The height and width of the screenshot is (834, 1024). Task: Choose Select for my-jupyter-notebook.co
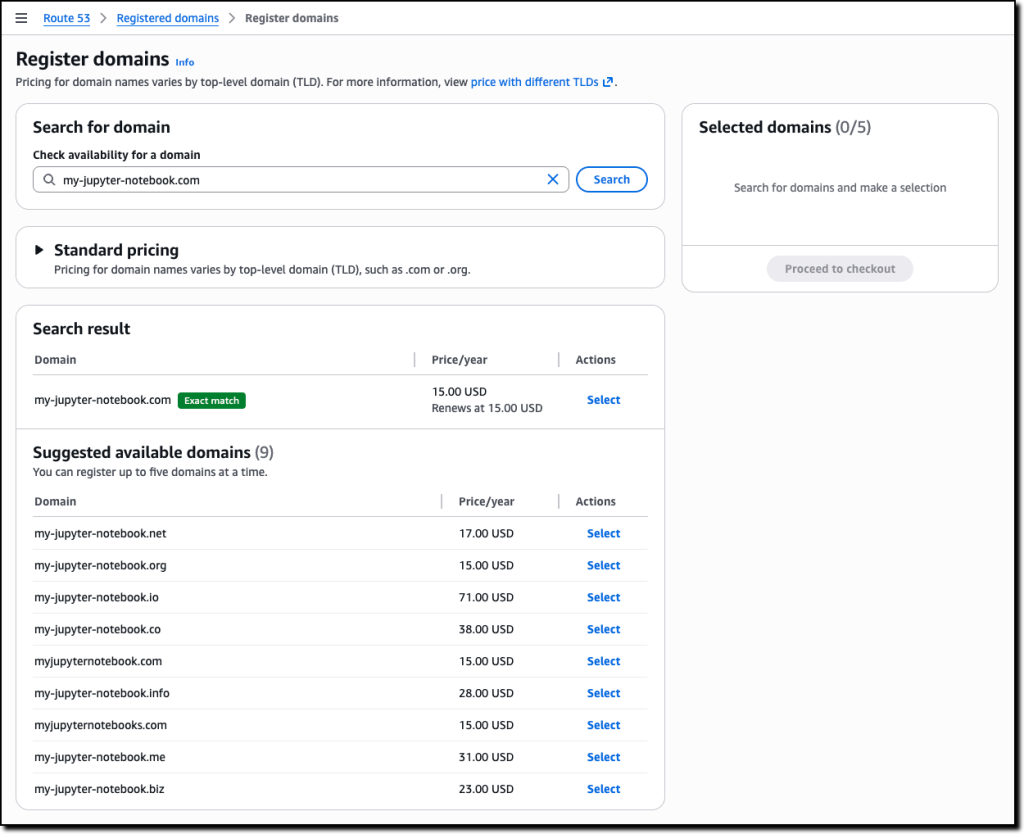603,630
